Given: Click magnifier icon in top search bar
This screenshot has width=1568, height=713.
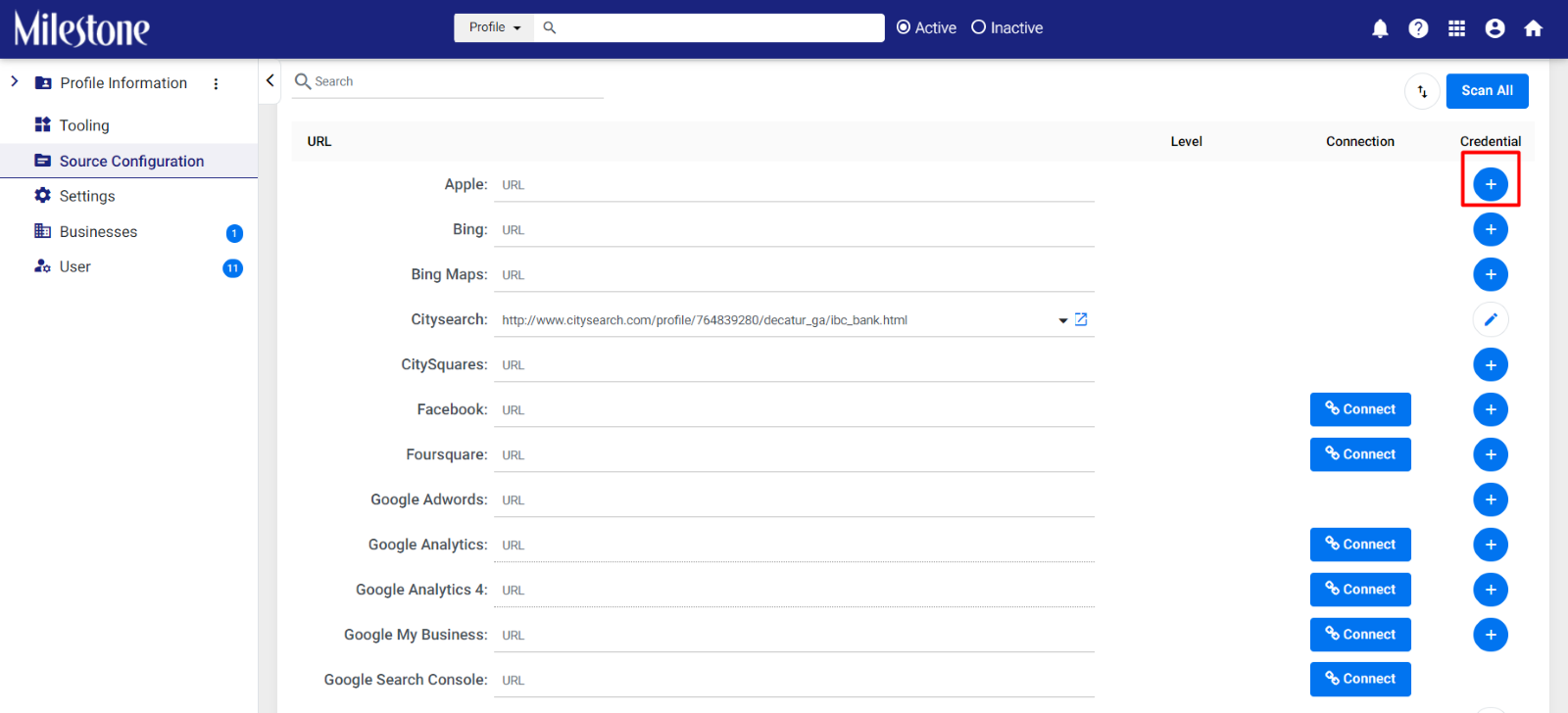Looking at the screenshot, I should (x=550, y=27).
